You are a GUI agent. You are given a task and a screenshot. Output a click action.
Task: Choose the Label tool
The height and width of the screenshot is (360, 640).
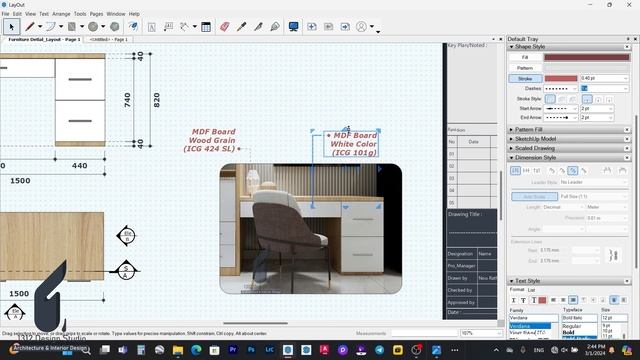click(x=168, y=27)
